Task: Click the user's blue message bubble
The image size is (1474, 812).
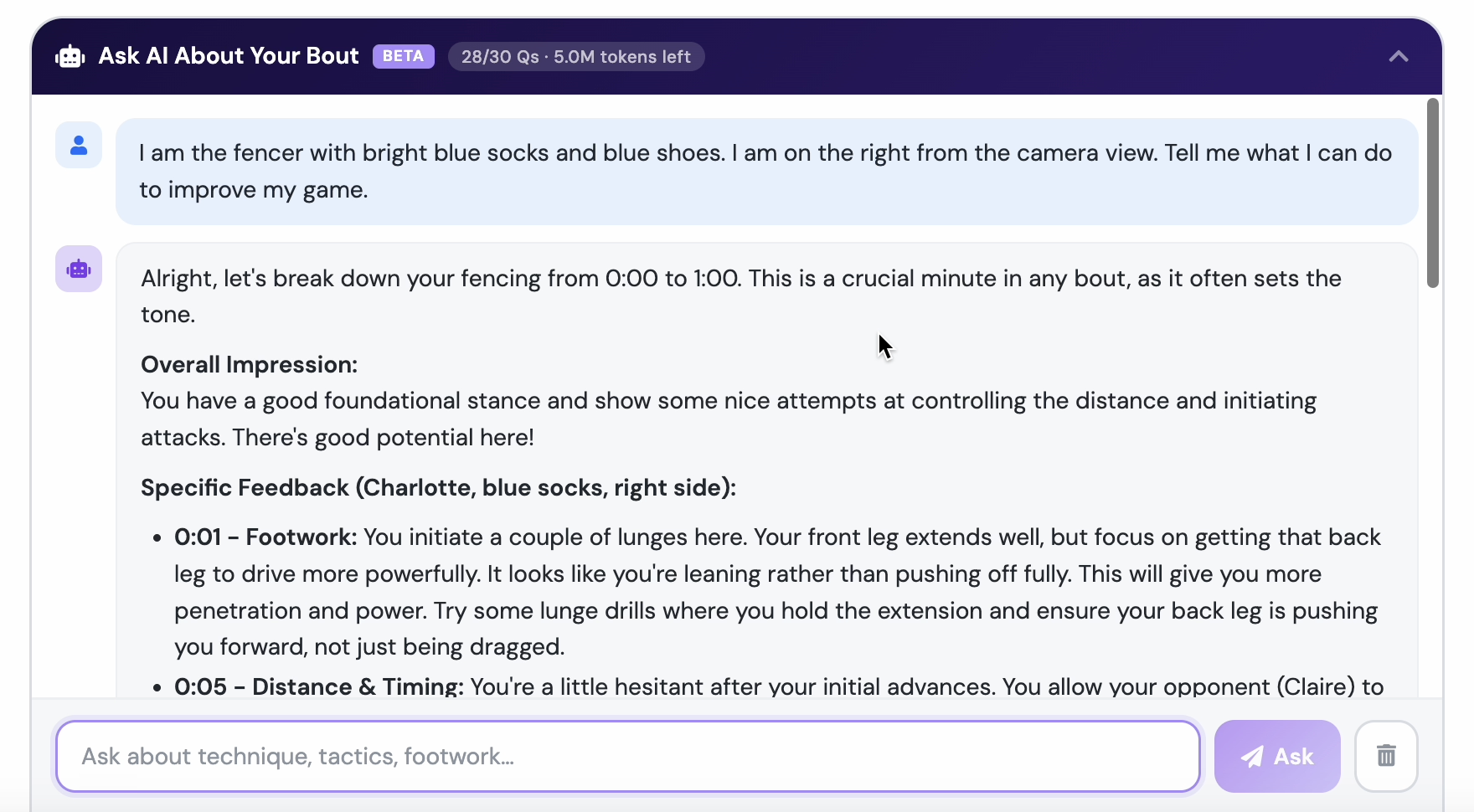Action: (x=765, y=172)
